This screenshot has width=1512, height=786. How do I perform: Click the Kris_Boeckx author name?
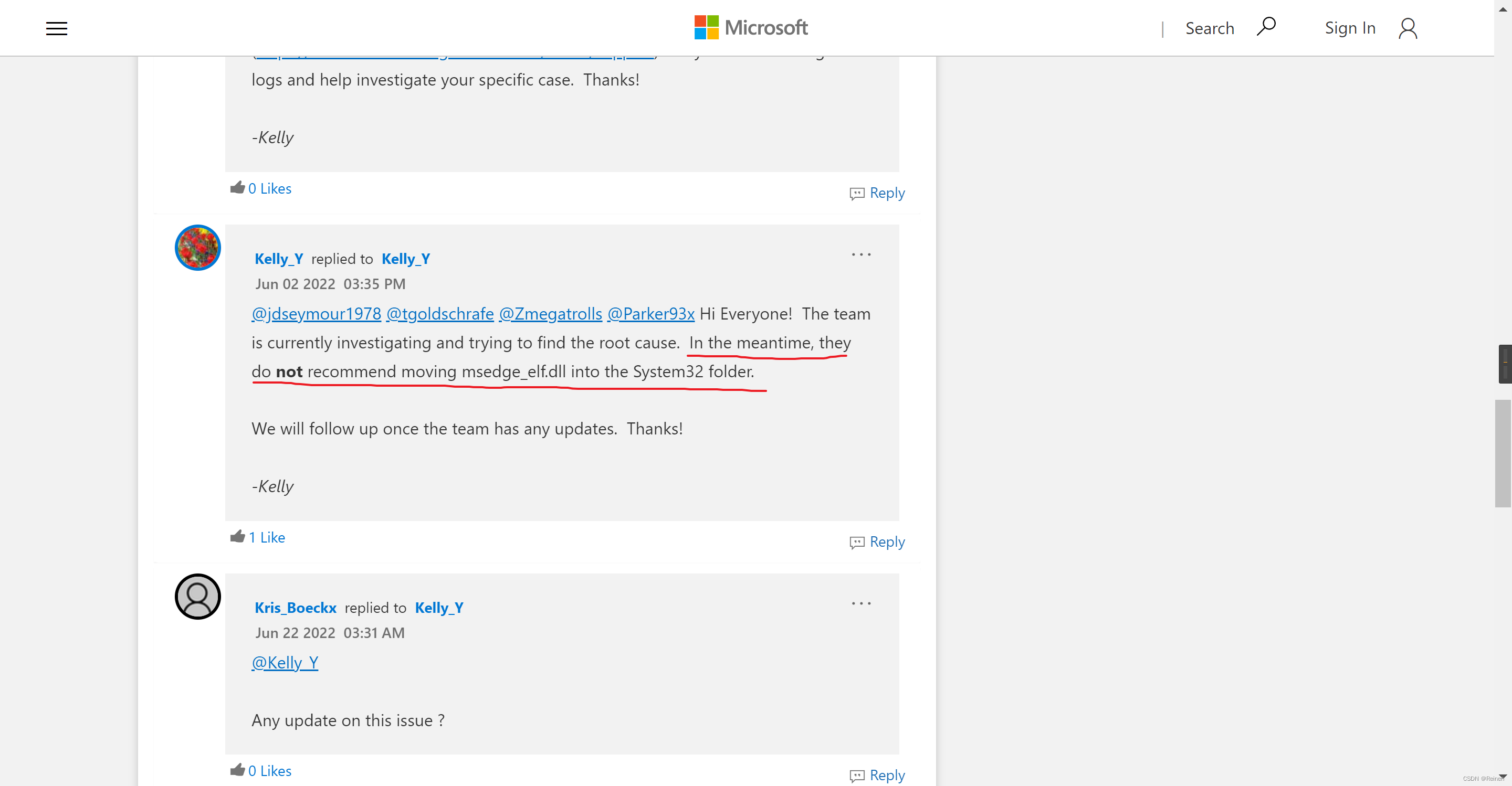(x=295, y=608)
